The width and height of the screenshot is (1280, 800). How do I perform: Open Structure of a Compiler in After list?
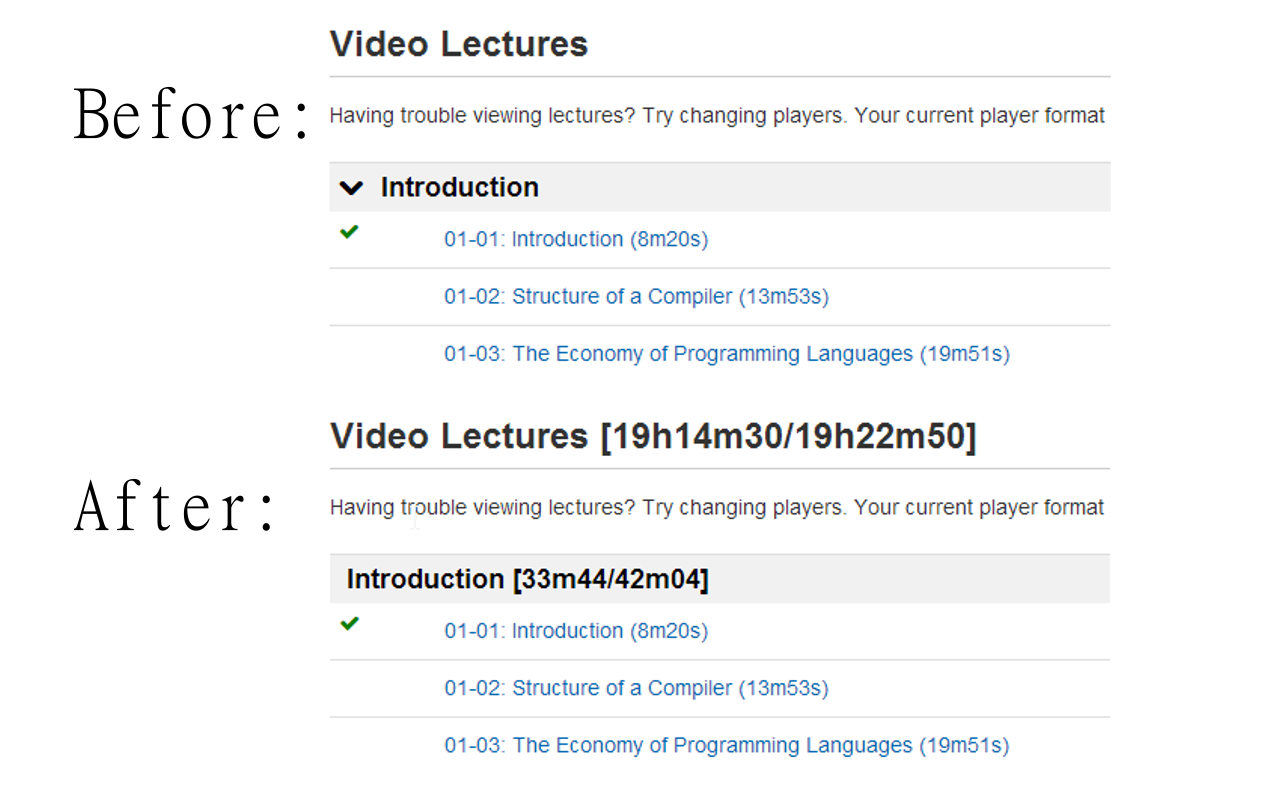click(636, 689)
